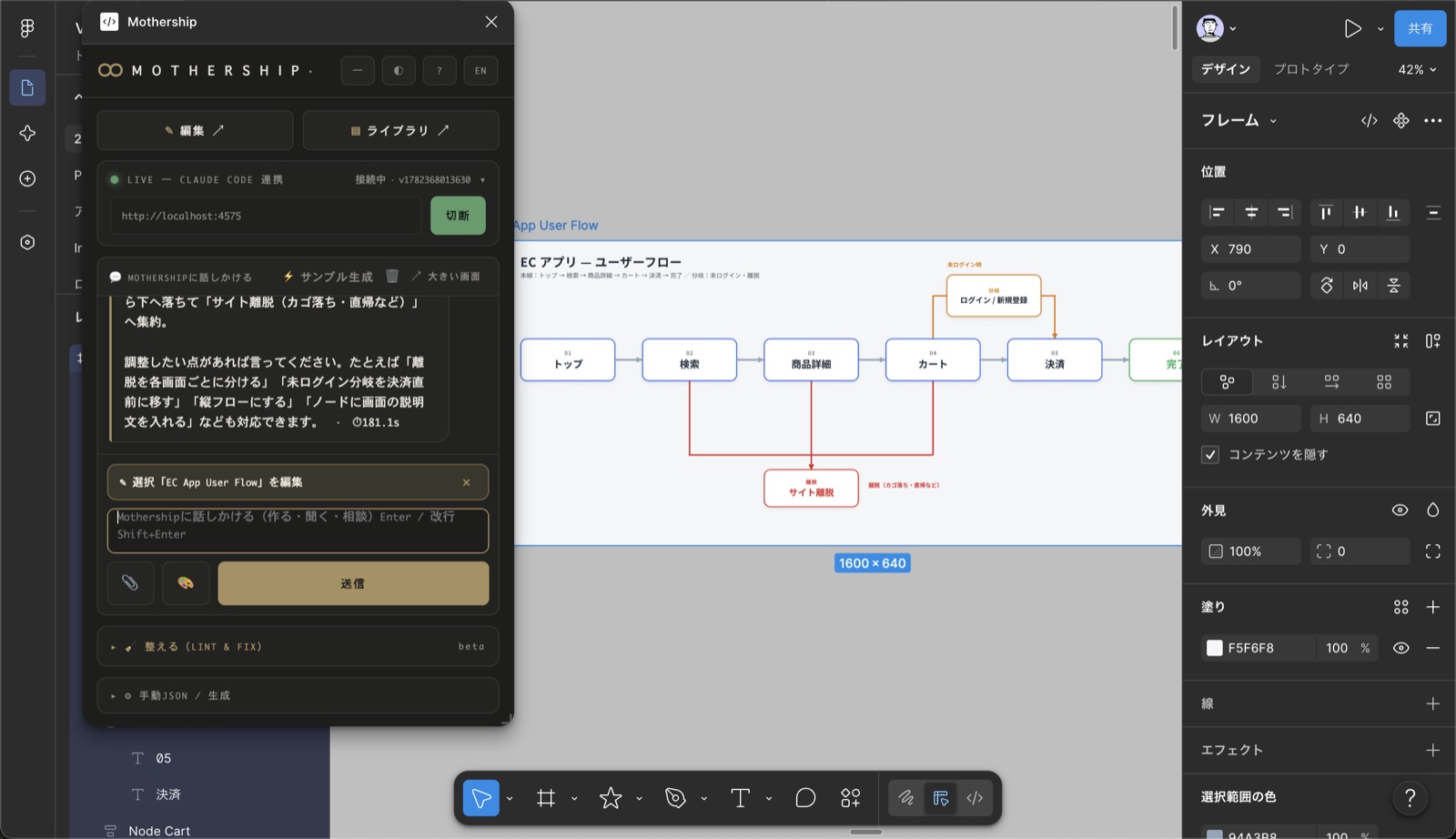Open present options arrow beside play button
Screen dimensions: 1456x839
pyautogui.click(x=1380, y=29)
